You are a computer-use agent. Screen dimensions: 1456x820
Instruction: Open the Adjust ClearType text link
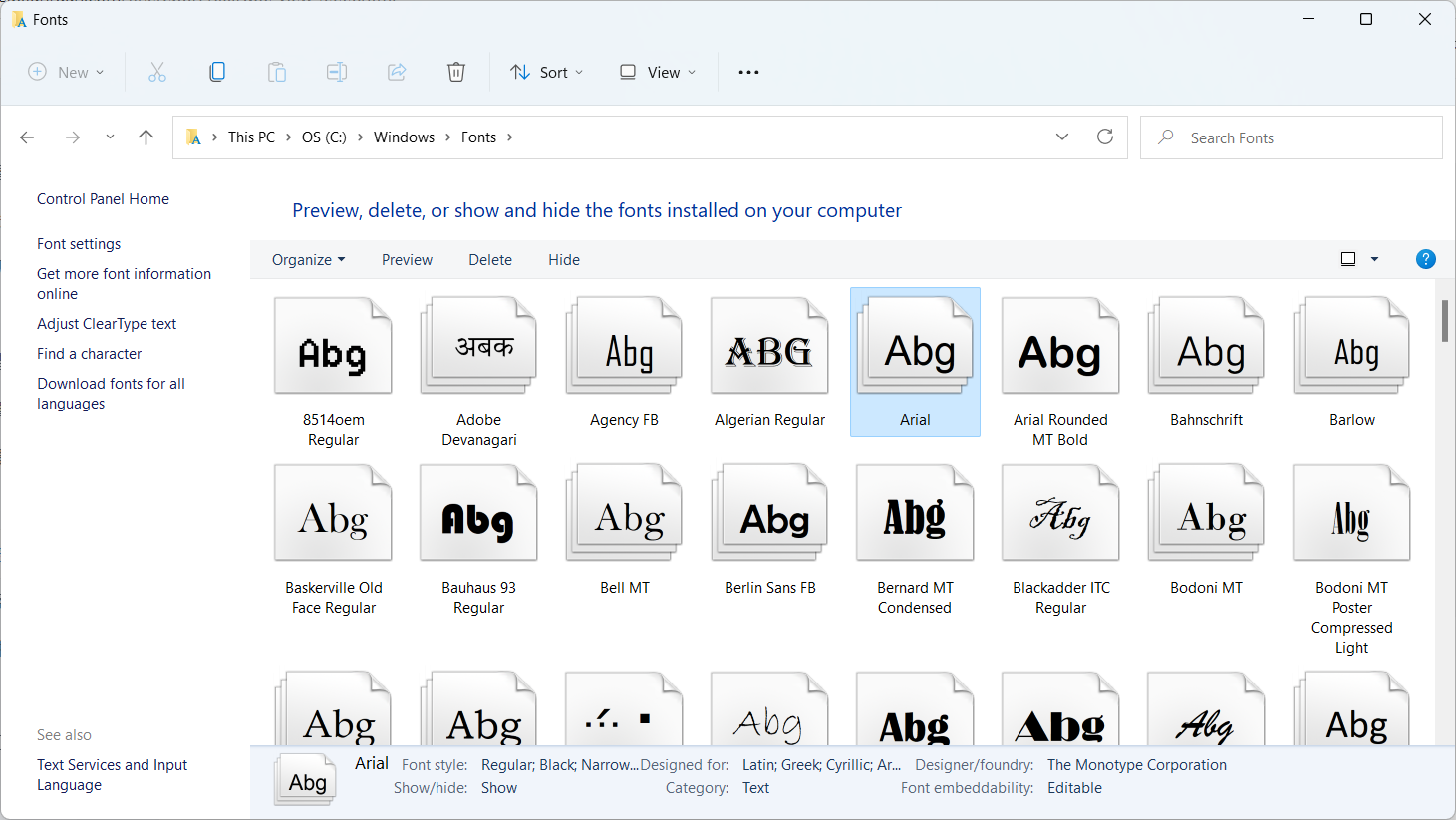[x=106, y=323]
